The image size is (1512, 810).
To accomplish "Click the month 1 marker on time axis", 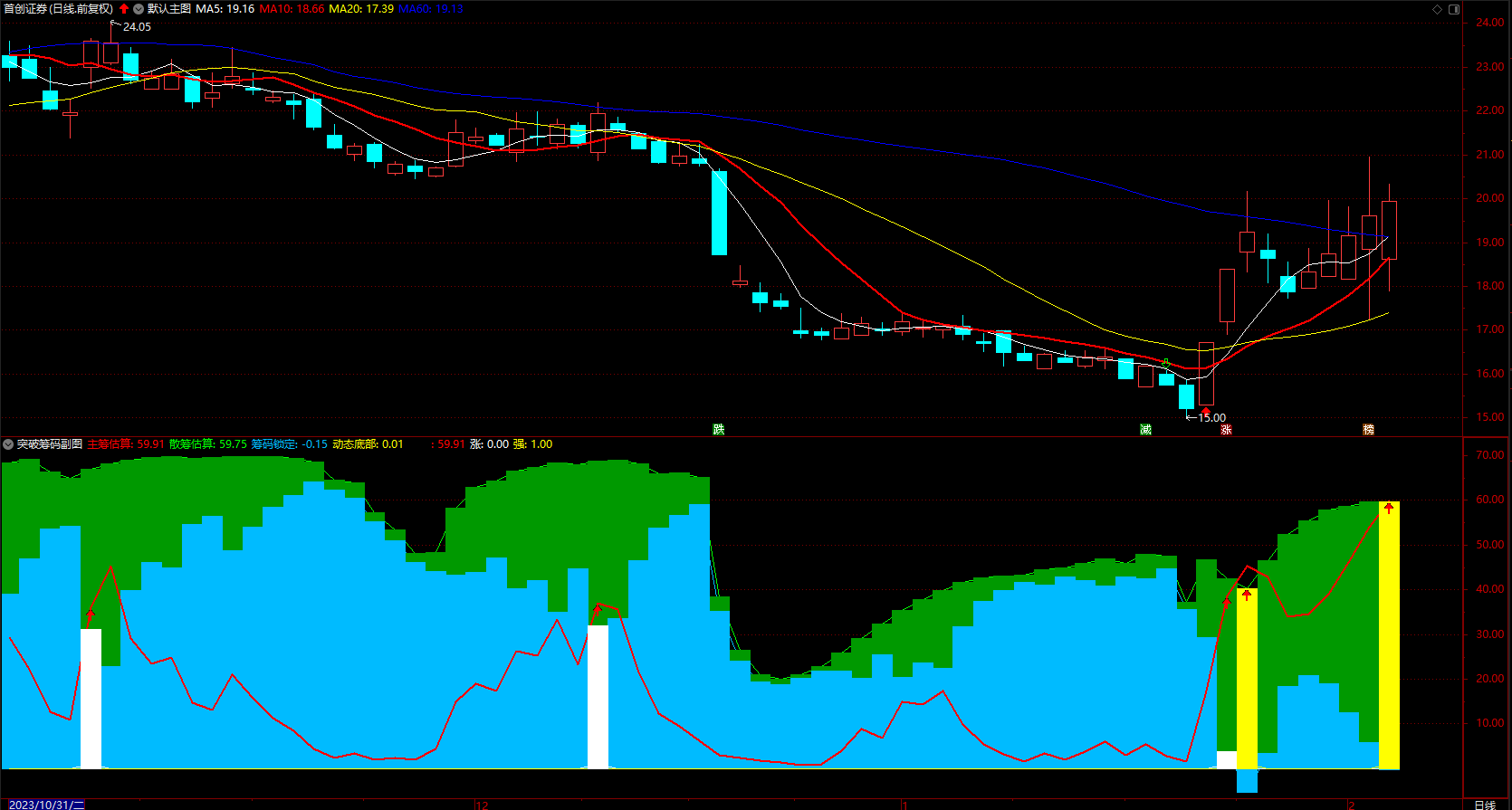I will pyautogui.click(x=904, y=805).
